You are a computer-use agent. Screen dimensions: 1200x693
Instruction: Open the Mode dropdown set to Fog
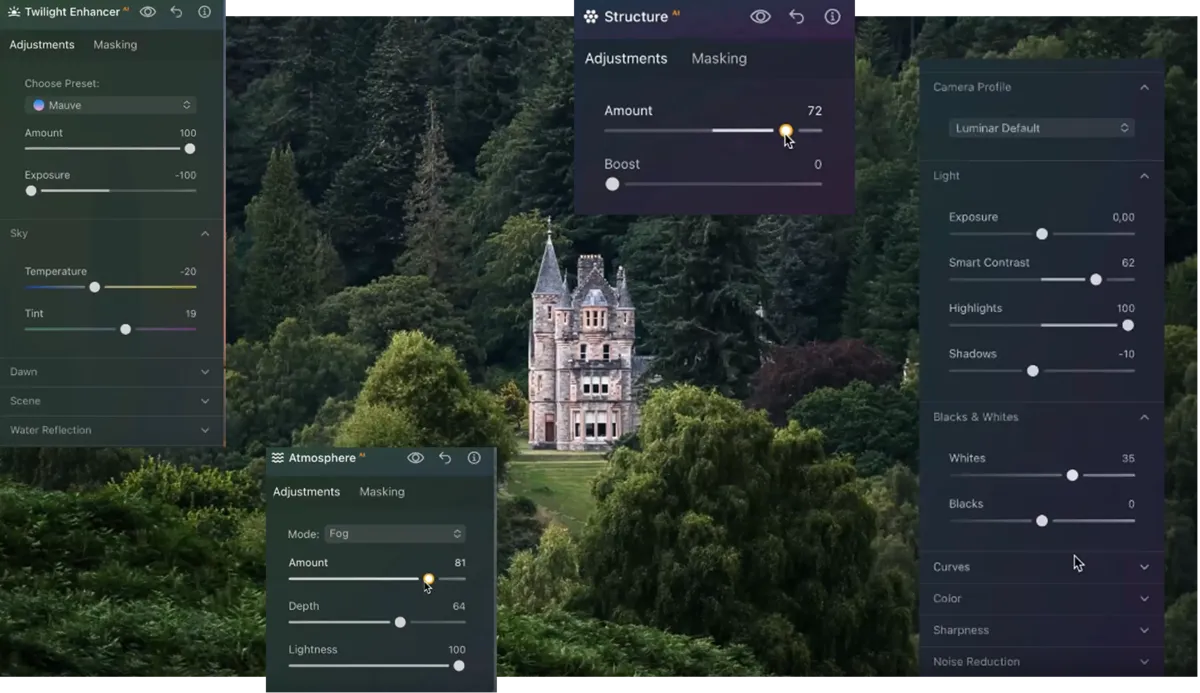395,533
